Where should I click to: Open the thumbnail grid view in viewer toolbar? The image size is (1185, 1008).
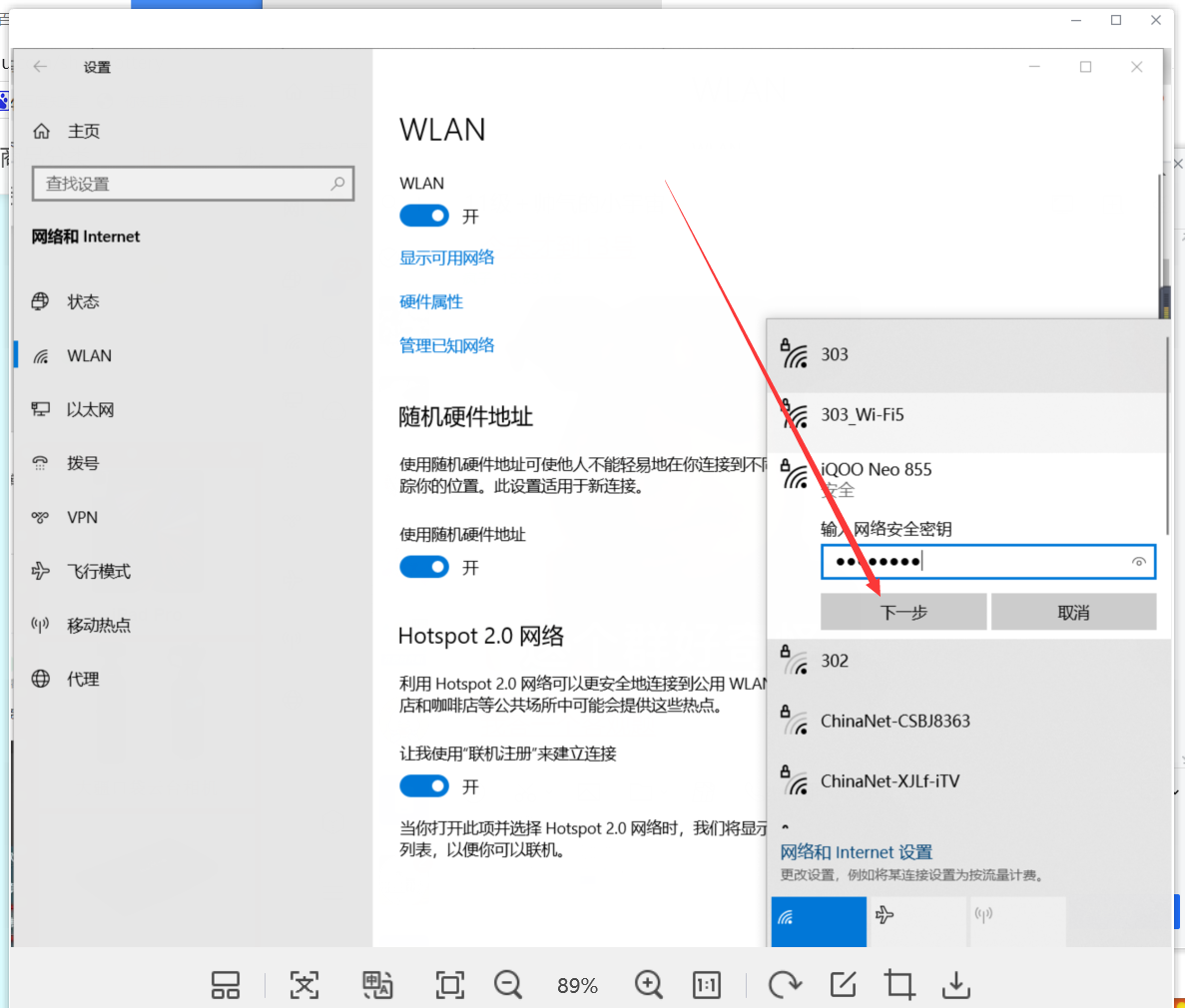[x=226, y=985]
